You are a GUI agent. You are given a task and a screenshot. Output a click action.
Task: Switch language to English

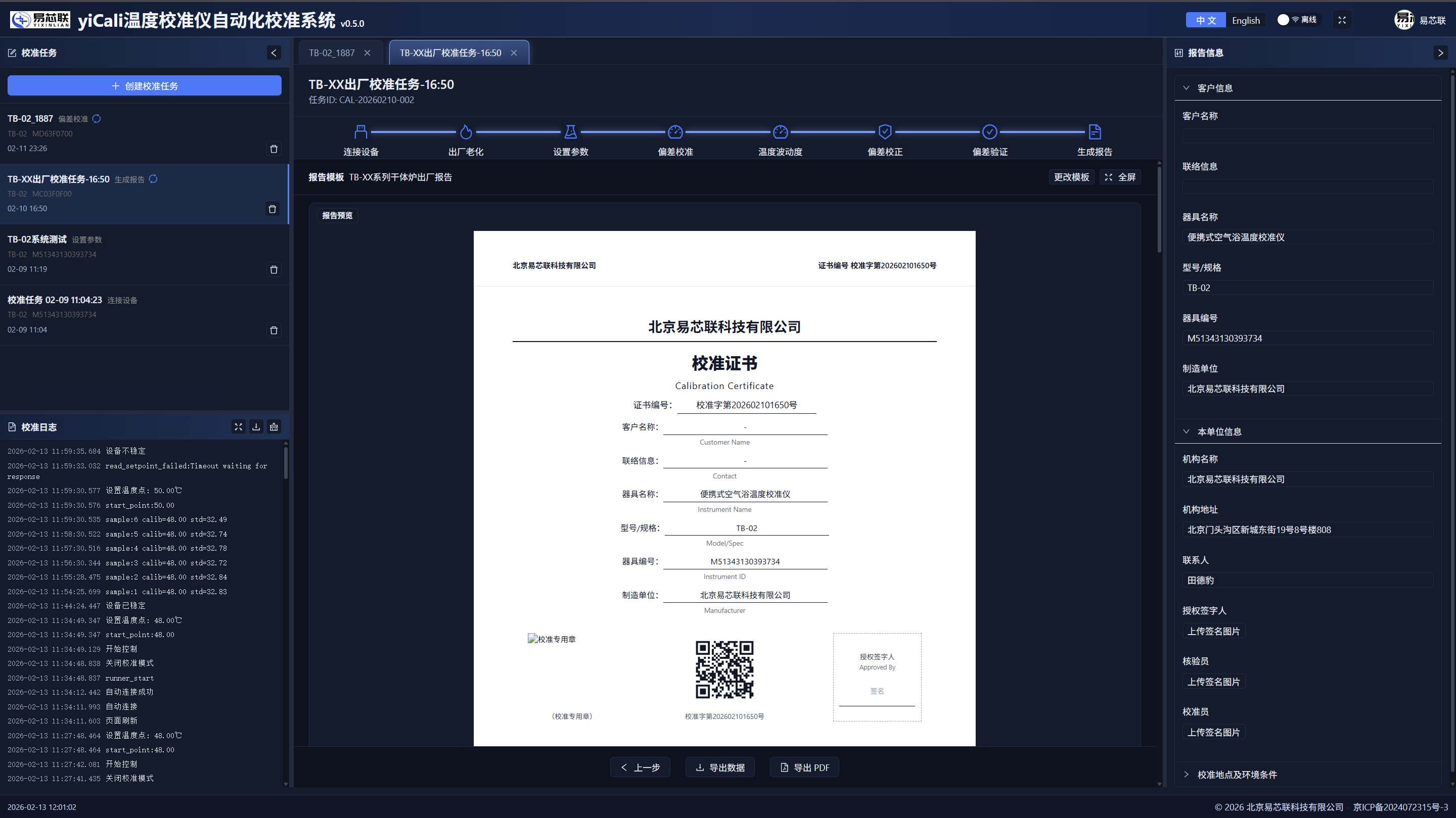(1246, 20)
